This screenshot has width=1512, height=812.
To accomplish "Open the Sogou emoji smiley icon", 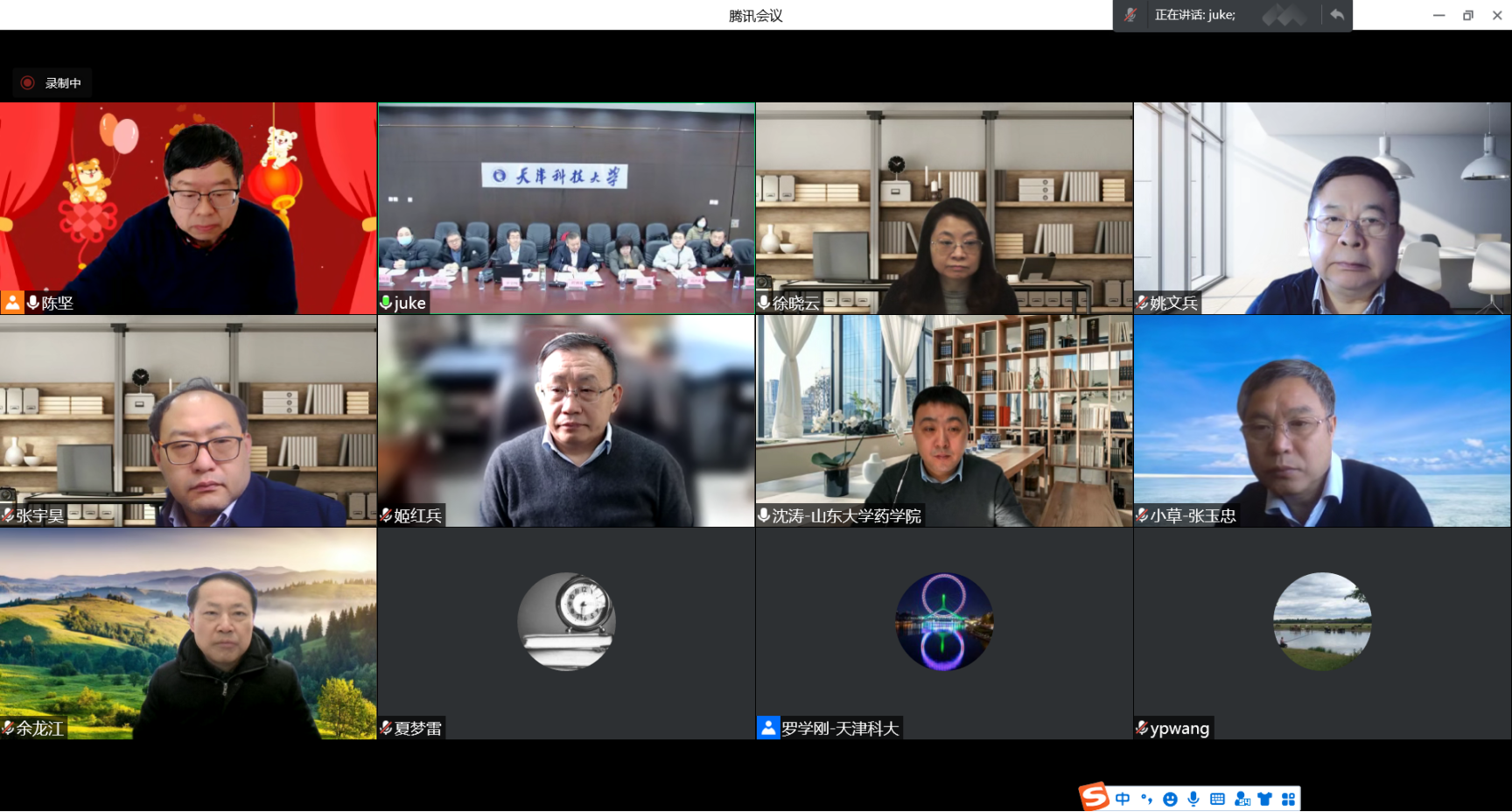I will pyautogui.click(x=1170, y=799).
